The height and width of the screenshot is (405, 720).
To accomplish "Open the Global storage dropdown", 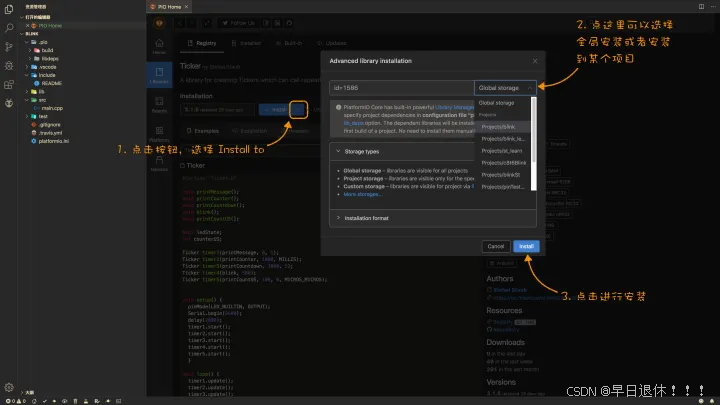I will tap(505, 88).
